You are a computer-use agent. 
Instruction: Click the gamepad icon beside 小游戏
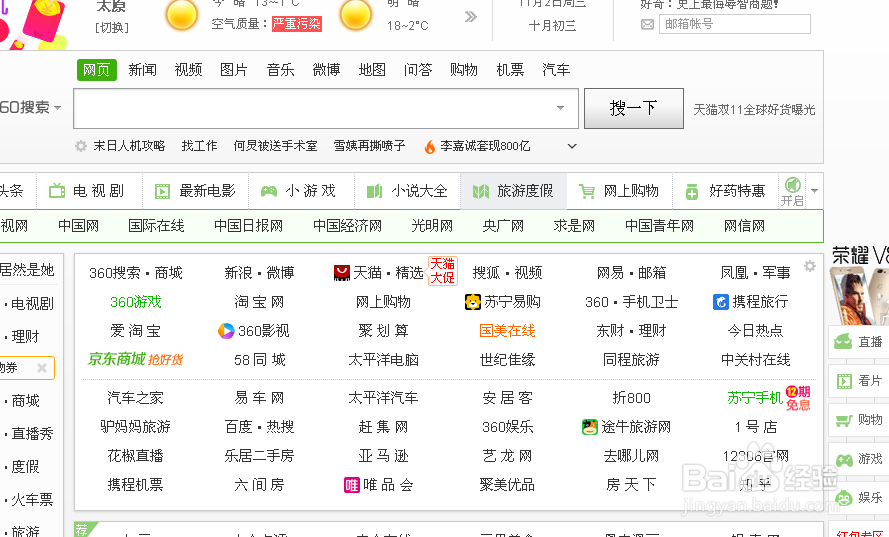click(269, 191)
